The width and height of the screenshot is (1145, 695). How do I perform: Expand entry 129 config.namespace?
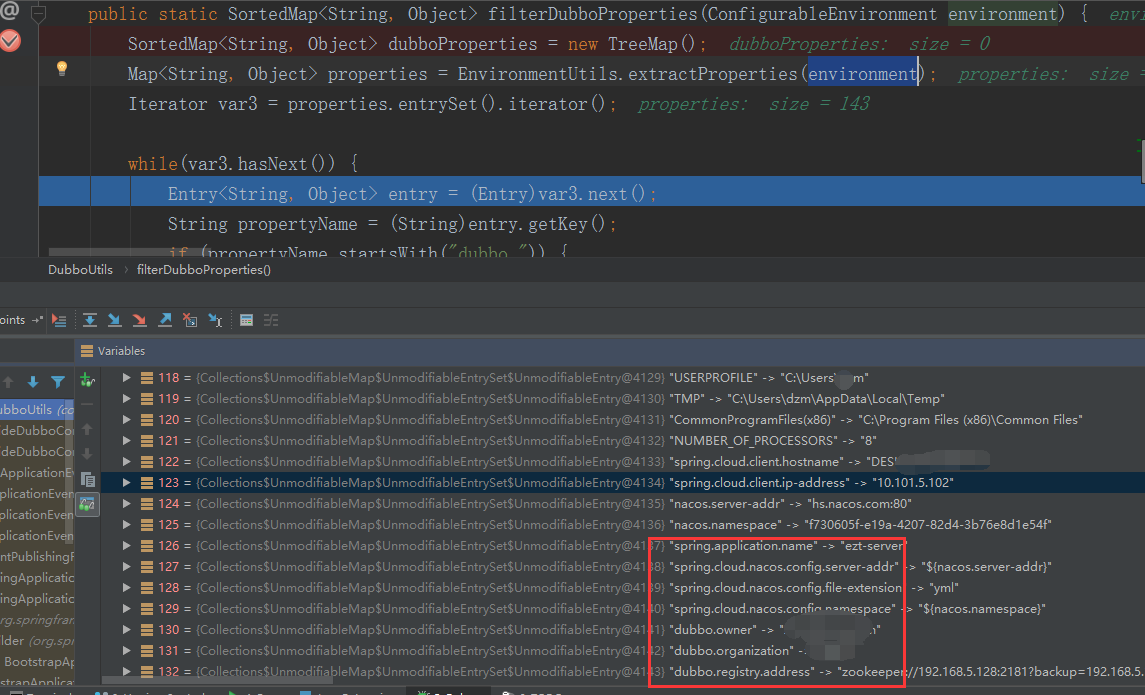[x=126, y=609]
